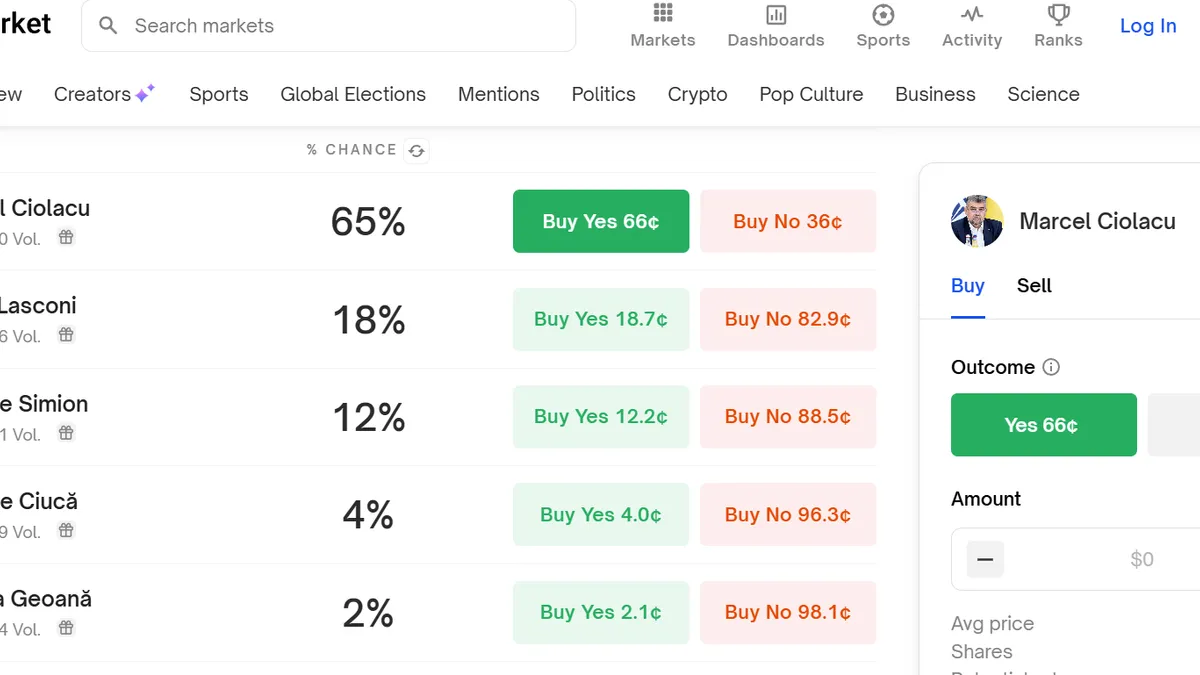Open Ranks trophy icon
The image size is (1200, 675).
pyautogui.click(x=1058, y=15)
